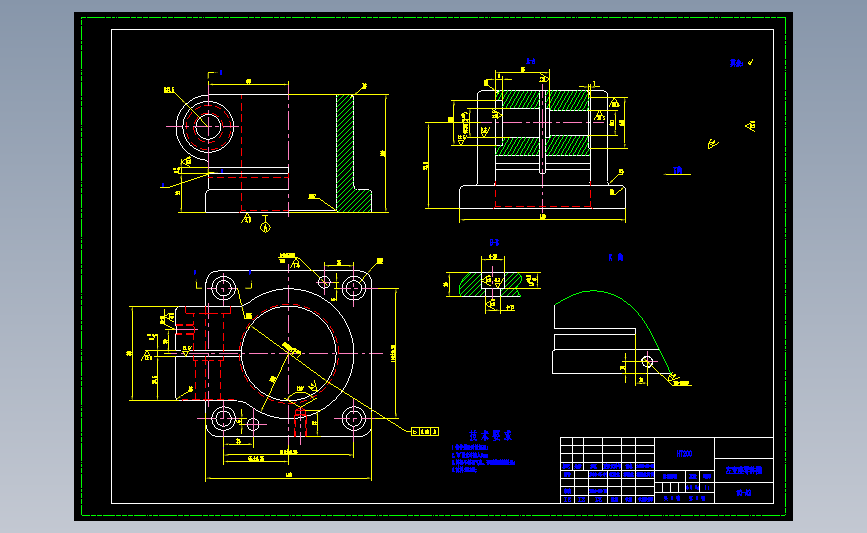Select the geometric tolerance frame near plan view
The height and width of the screenshot is (533, 867).
425,431
